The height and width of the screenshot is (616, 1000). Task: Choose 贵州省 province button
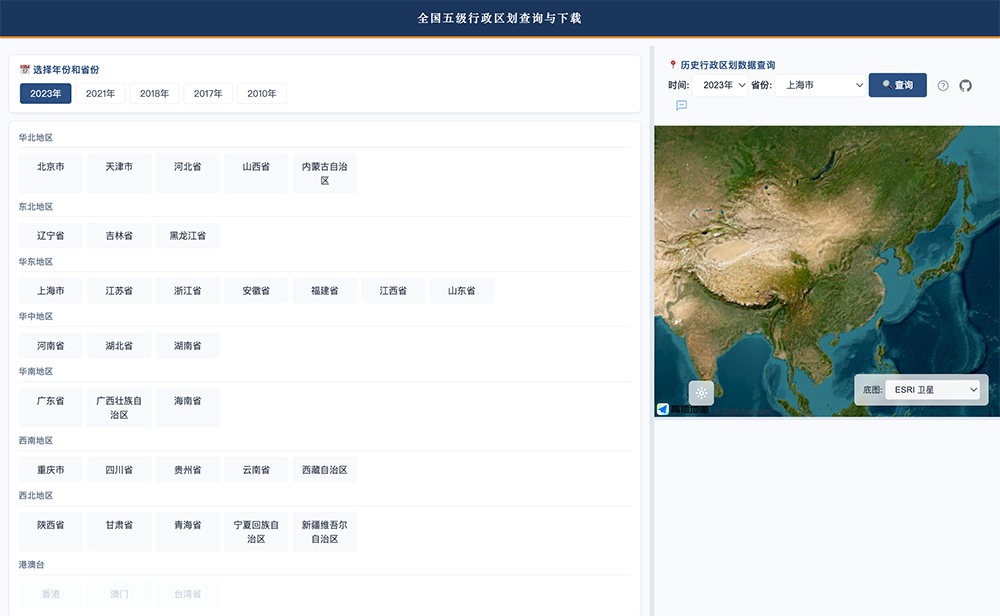pyautogui.click(x=188, y=470)
